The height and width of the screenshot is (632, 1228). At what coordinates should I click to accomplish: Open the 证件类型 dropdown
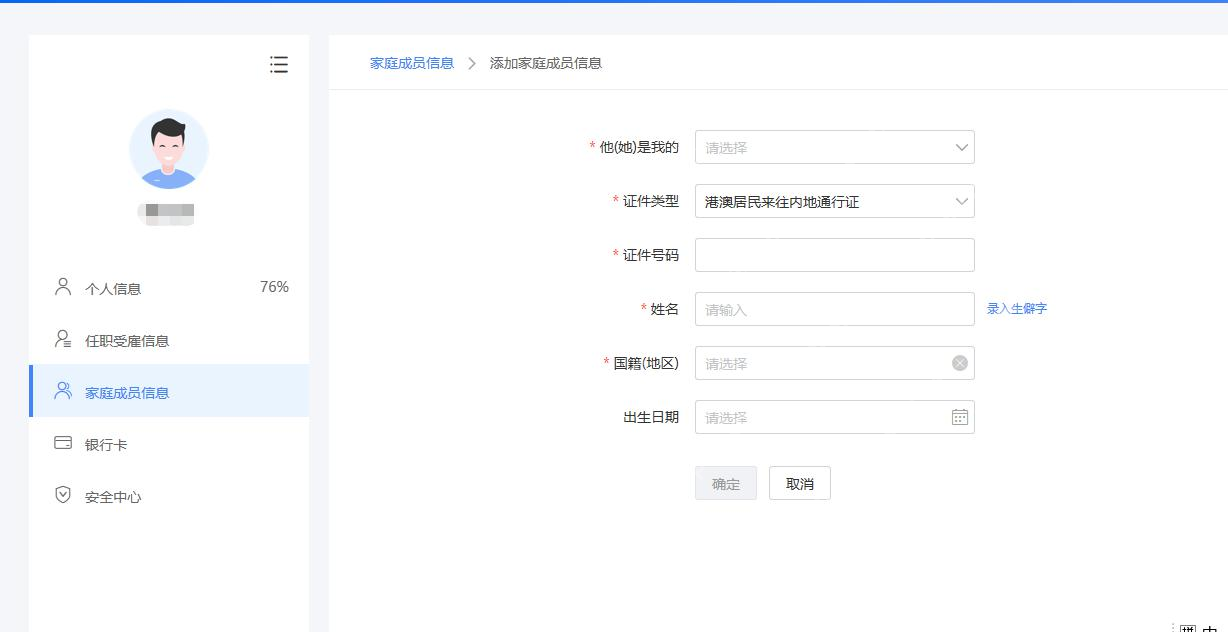coord(835,201)
